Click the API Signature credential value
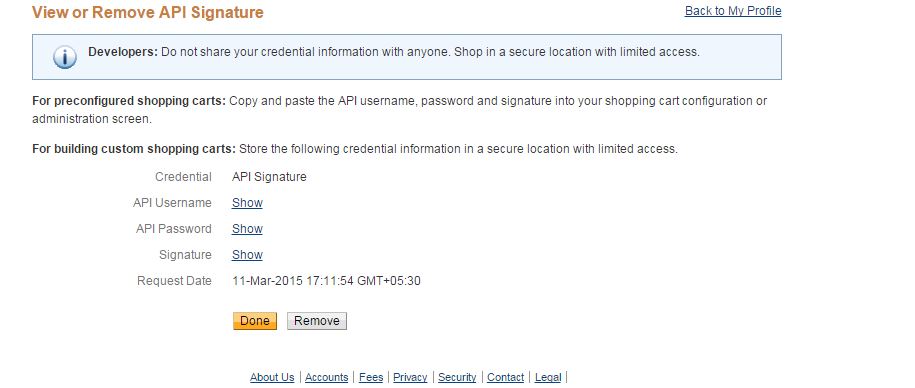Image resolution: width=915 pixels, height=388 pixels. click(x=269, y=177)
